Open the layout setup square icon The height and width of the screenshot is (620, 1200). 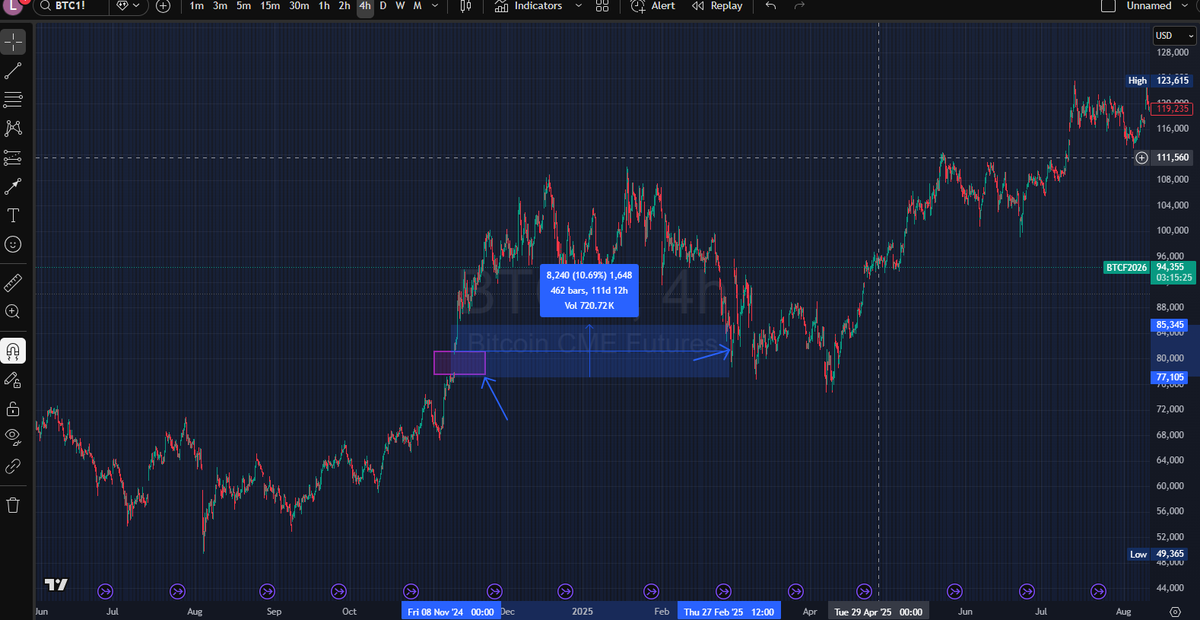tap(1107, 6)
